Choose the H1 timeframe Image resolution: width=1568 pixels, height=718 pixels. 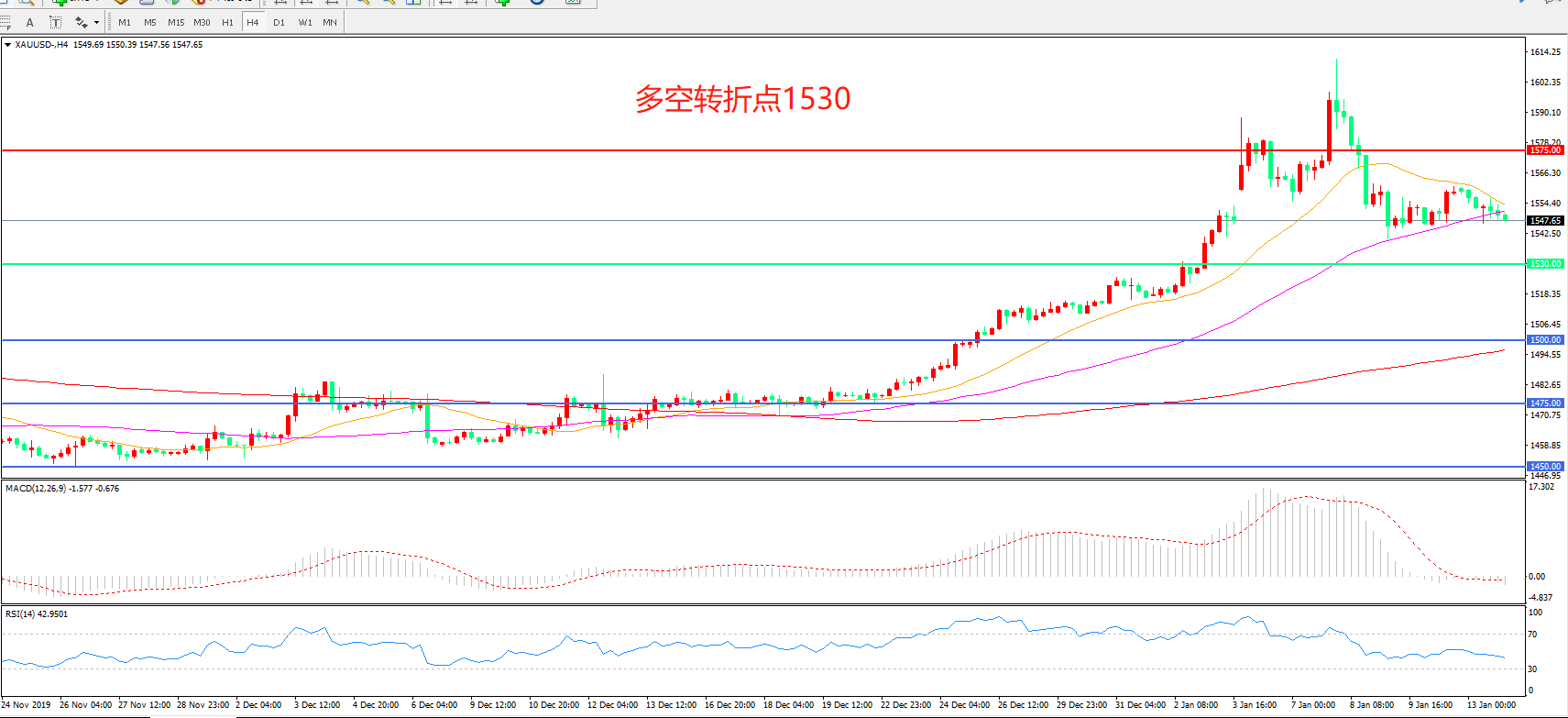point(227,22)
